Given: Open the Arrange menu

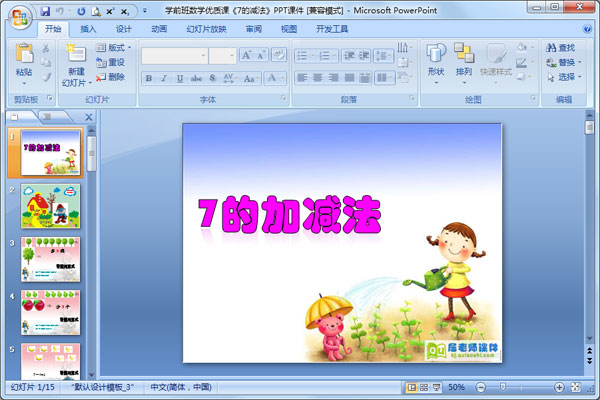Looking at the screenshot, I should coord(464,63).
